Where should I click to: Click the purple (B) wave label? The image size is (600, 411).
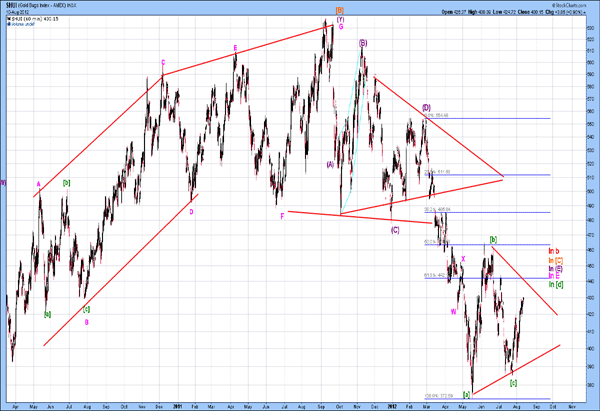pos(363,43)
